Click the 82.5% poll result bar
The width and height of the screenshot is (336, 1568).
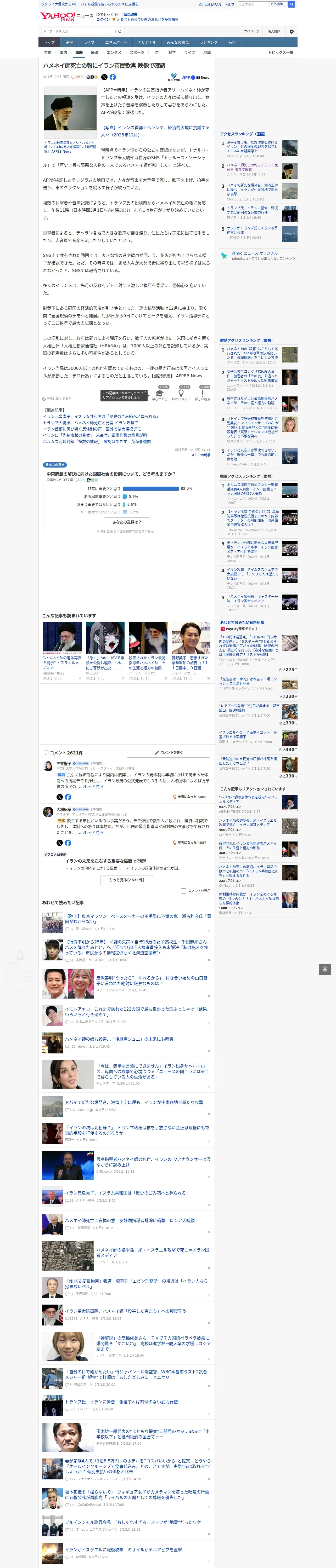pyautogui.click(x=151, y=488)
